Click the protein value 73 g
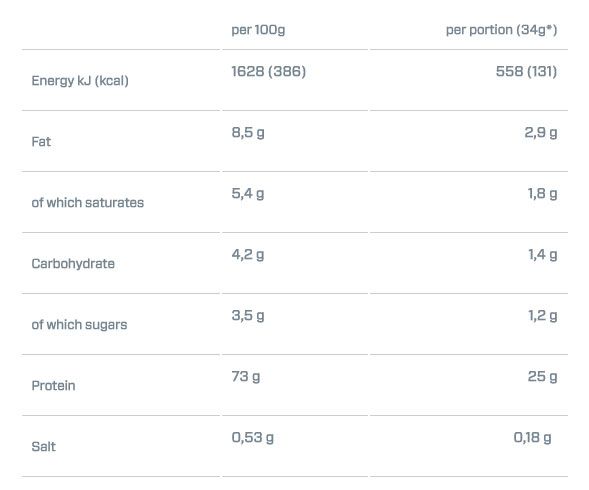Viewport: 589px width, 490px height. tap(246, 377)
